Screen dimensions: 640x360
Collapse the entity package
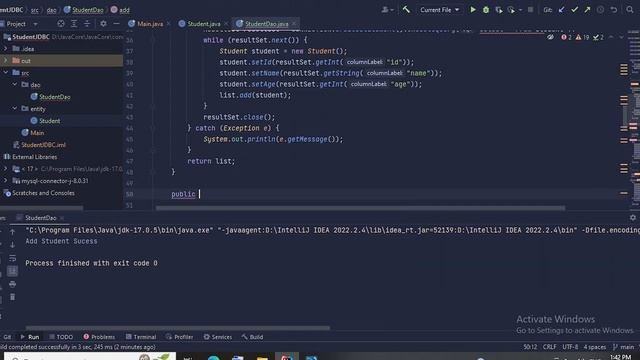tap(15, 109)
